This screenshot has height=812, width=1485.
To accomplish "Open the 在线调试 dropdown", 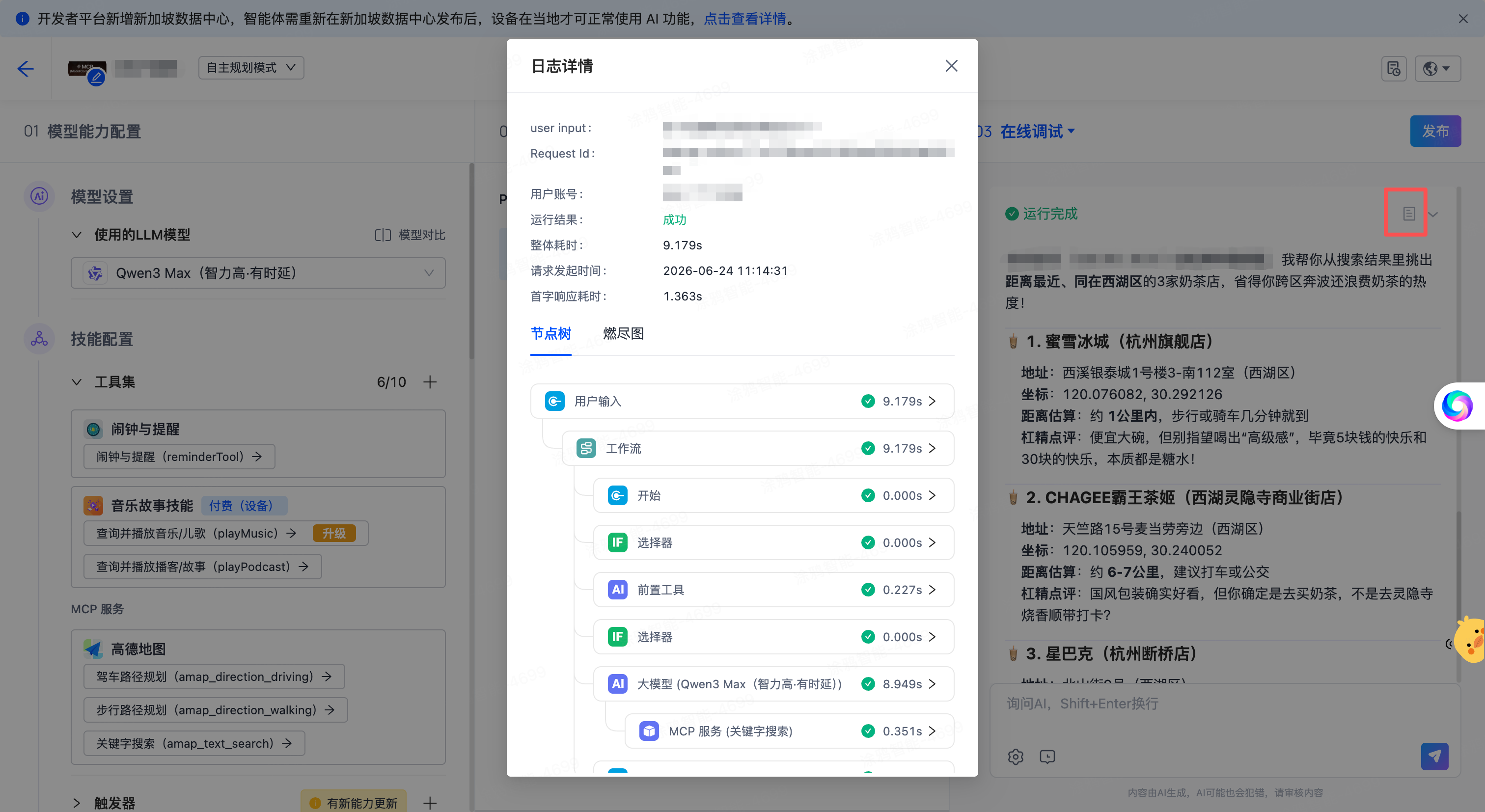I will click(x=1037, y=132).
